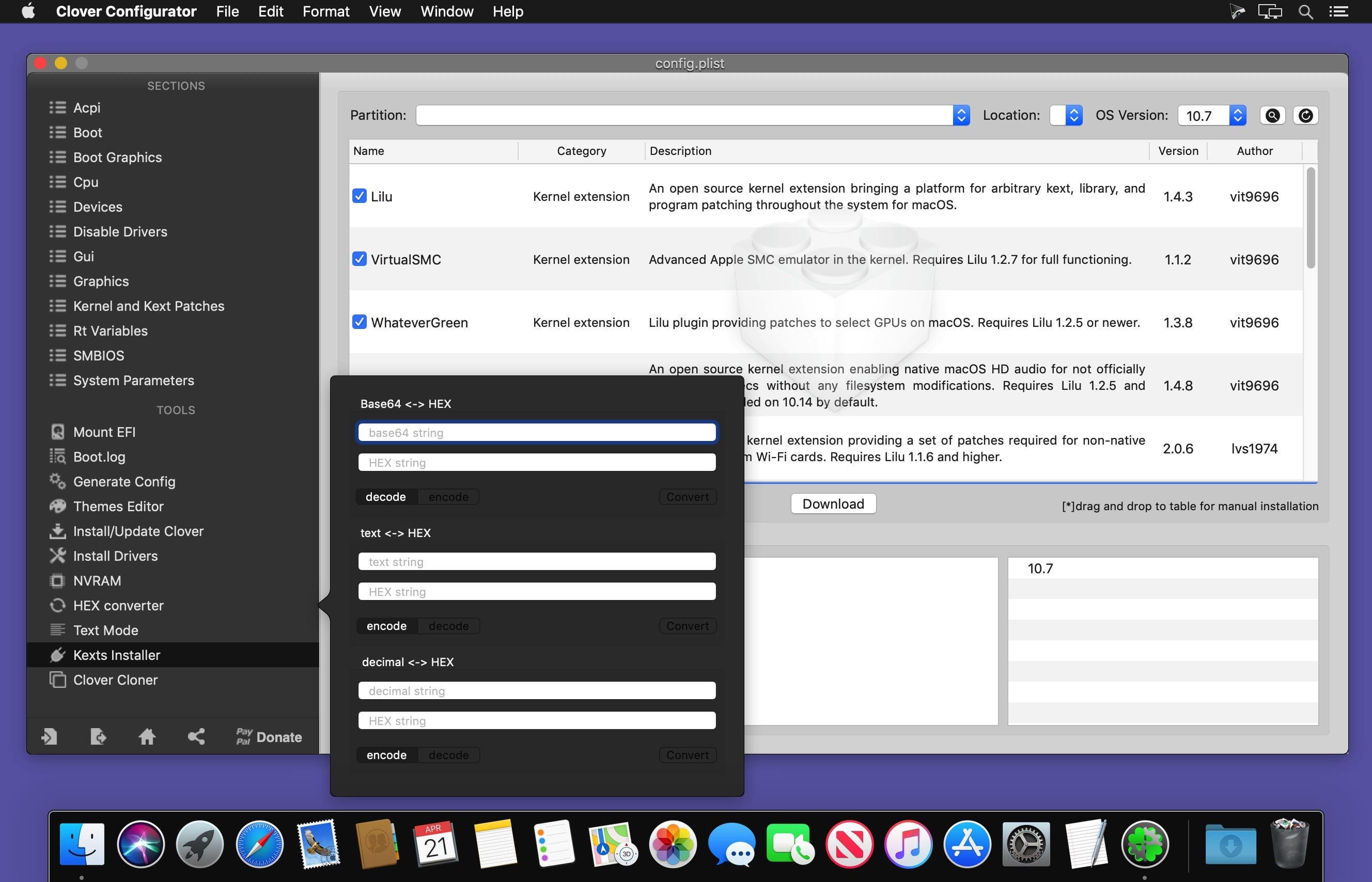
Task: Click Convert in Base64 to HEX section
Action: click(688, 497)
